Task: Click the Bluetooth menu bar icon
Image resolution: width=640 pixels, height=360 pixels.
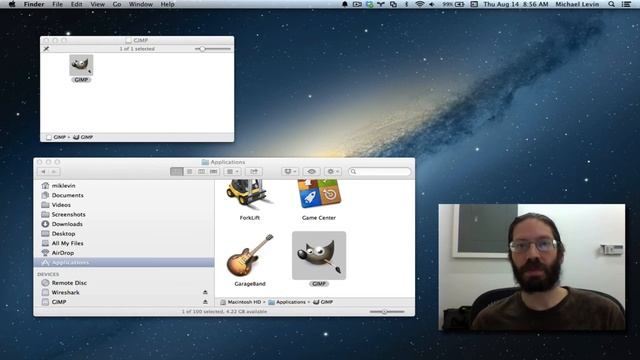Action: 406,4
